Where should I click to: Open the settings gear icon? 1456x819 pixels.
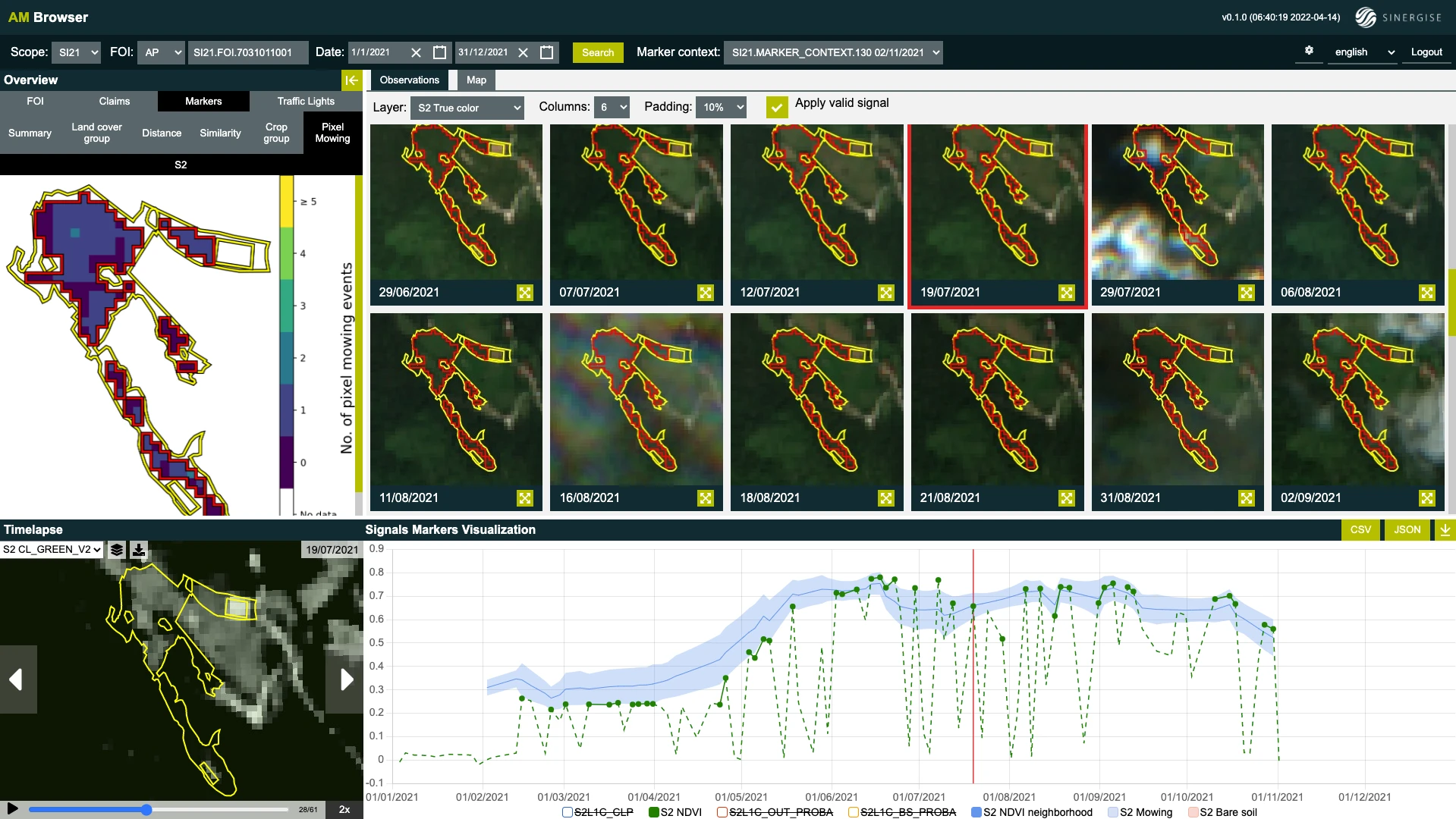coord(1309,51)
